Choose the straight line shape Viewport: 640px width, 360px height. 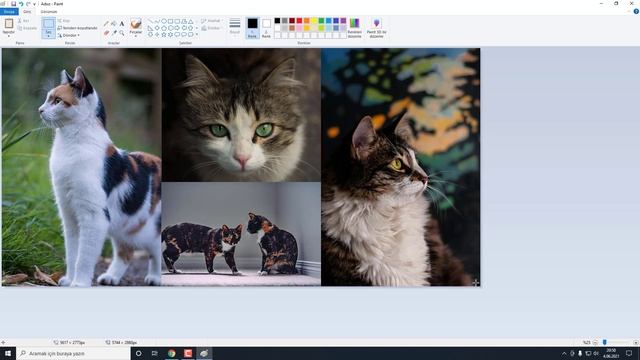[151, 21]
